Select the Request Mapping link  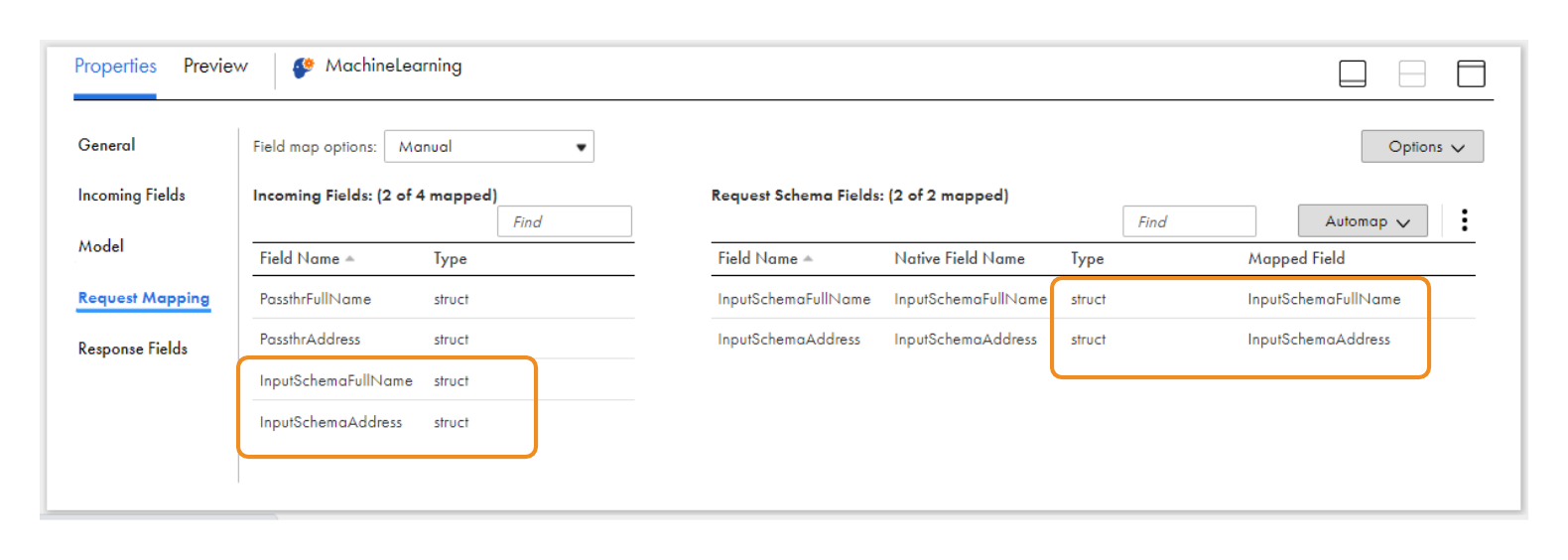[144, 298]
